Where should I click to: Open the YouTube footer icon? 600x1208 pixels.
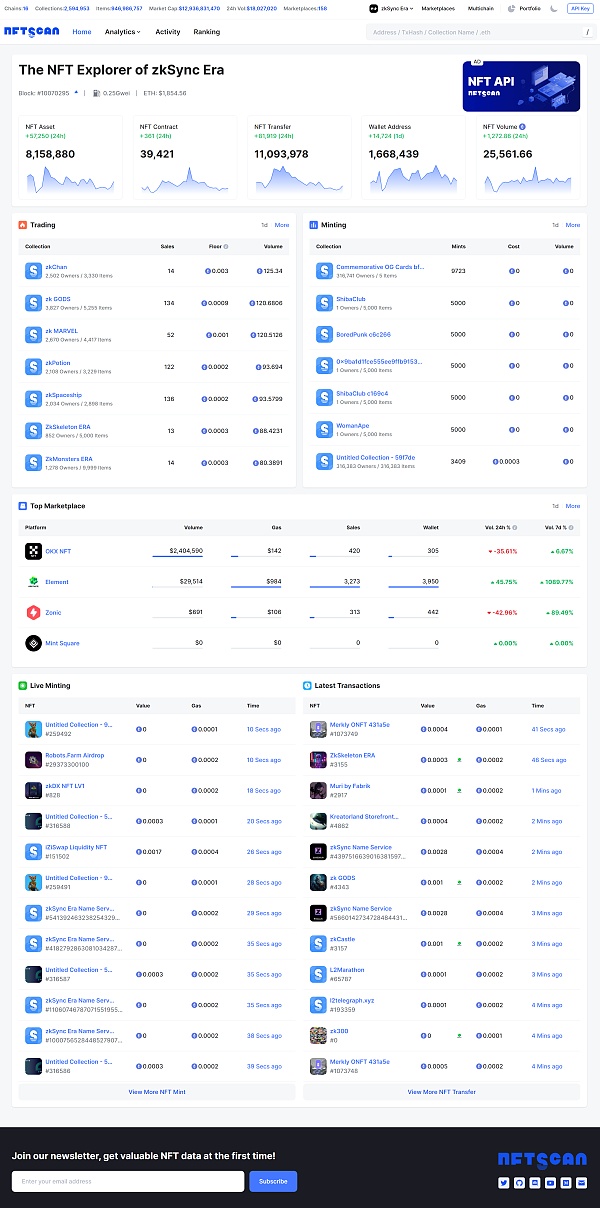coord(550,1183)
